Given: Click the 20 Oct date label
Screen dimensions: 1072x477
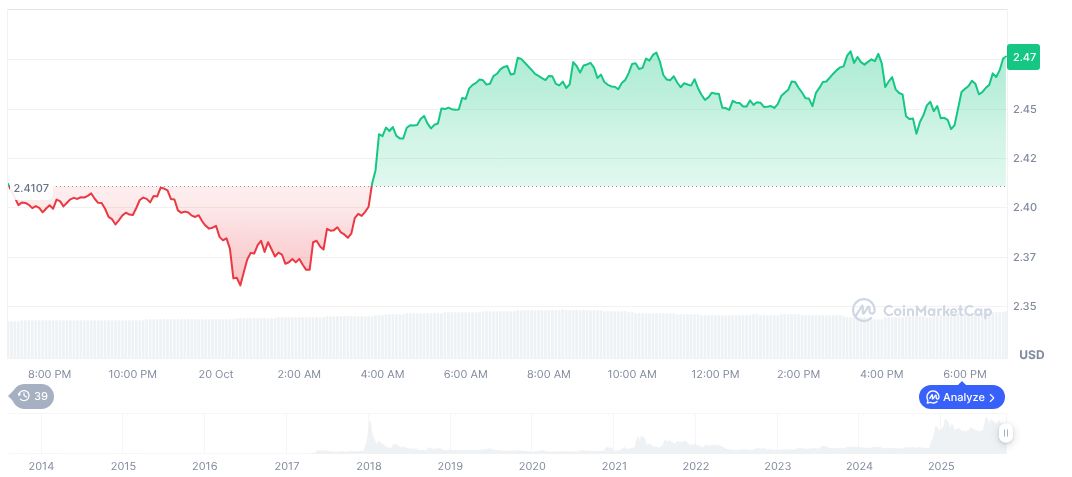Looking at the screenshot, I should coord(216,374).
